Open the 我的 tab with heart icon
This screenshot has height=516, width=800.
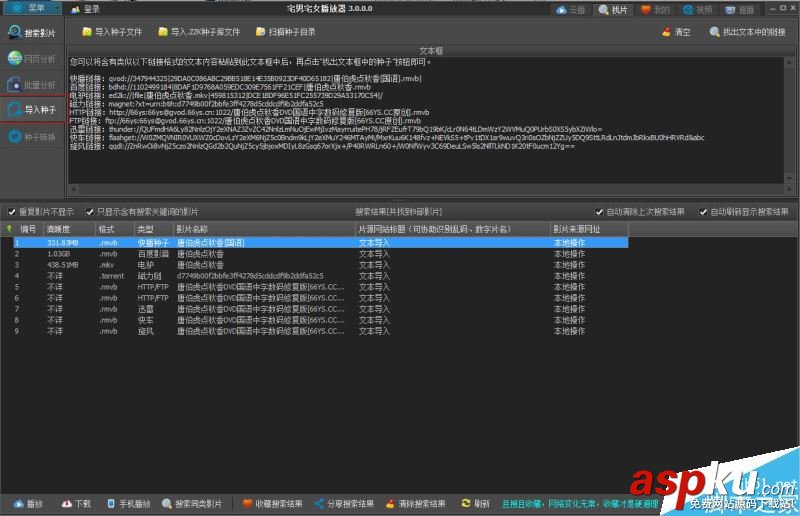(656, 10)
